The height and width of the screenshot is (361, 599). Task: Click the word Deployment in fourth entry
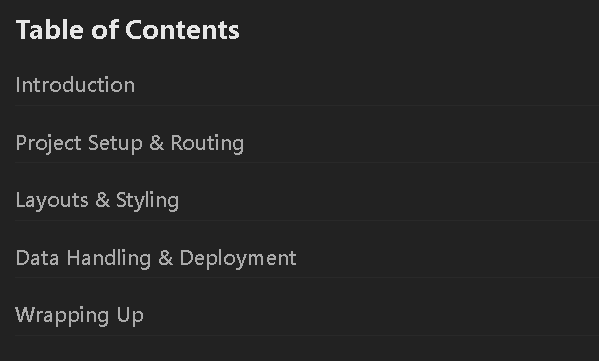point(238,258)
